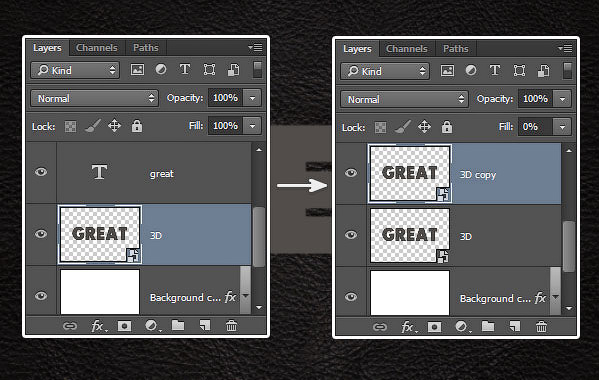Open Normal blend mode dropdown, right panel
This screenshot has height=380, width=599.
[x=404, y=100]
